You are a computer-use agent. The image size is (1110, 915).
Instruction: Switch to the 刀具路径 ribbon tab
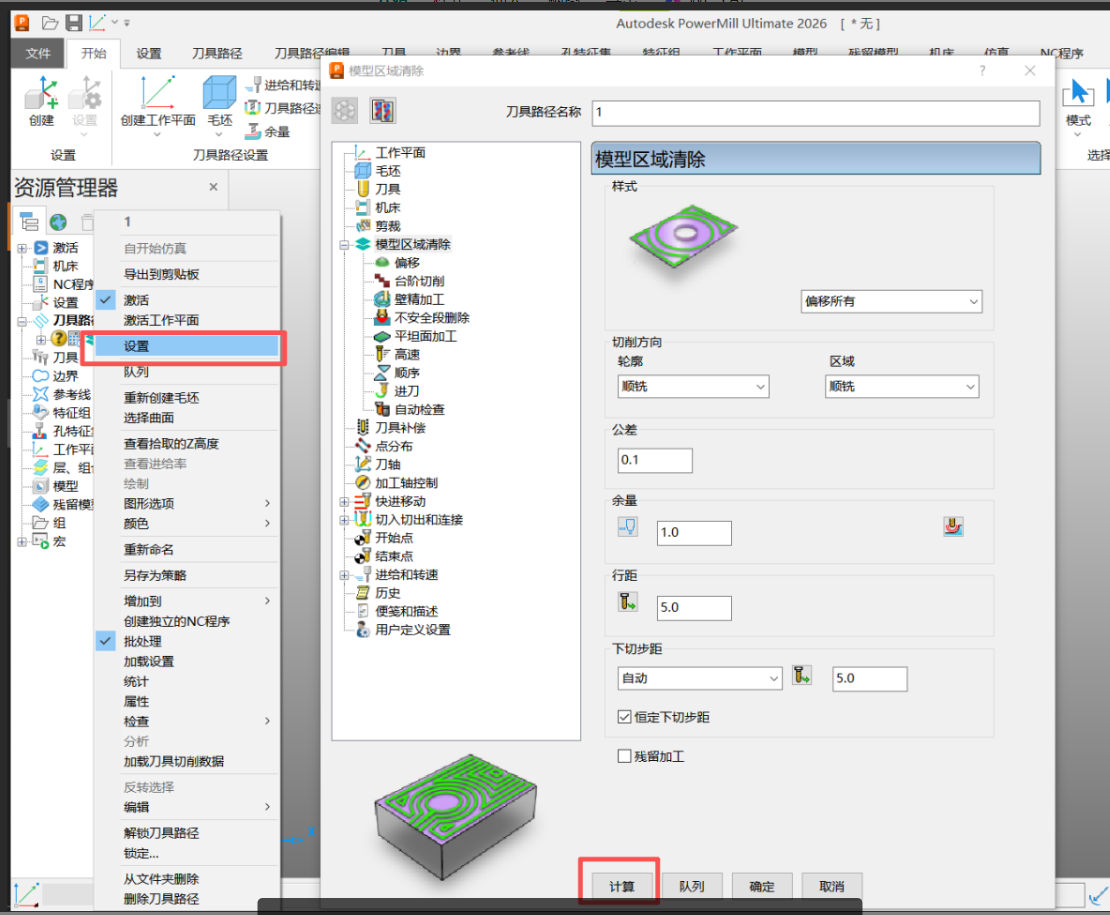pos(217,53)
